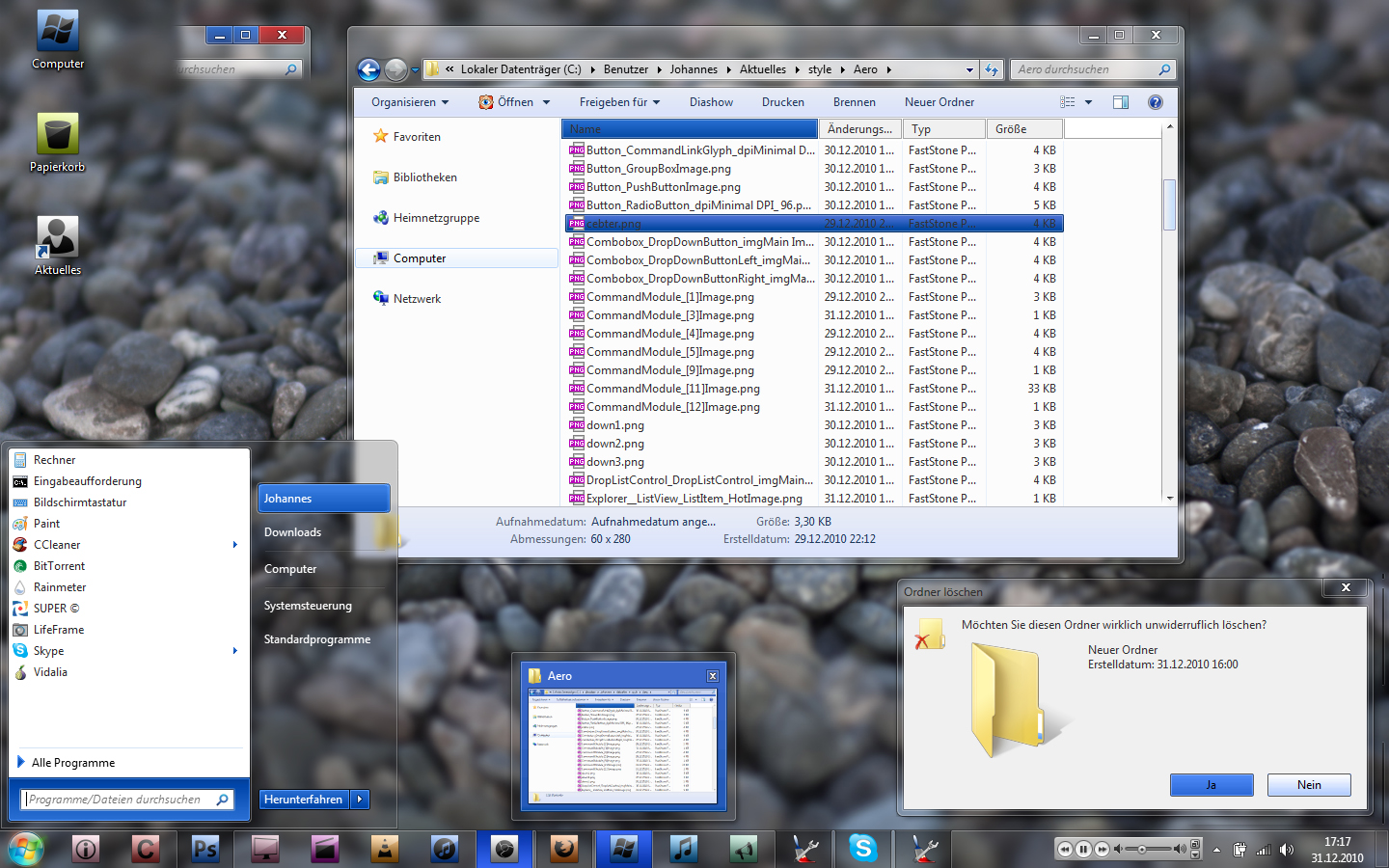Open Standardprogramme in the Start menu
The height and width of the screenshot is (868, 1389).
coord(317,639)
